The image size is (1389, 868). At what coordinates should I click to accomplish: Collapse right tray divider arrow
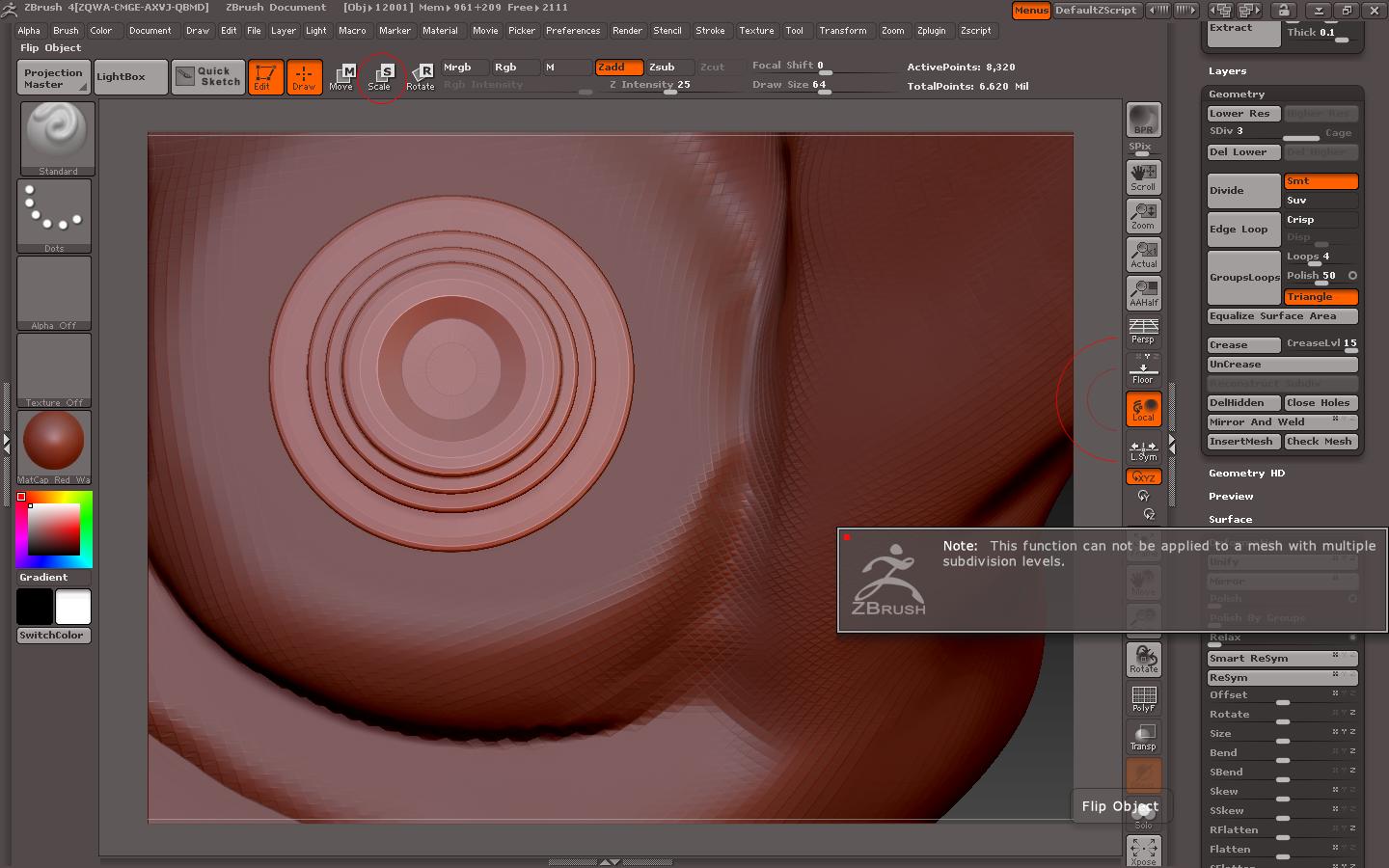[1172, 444]
